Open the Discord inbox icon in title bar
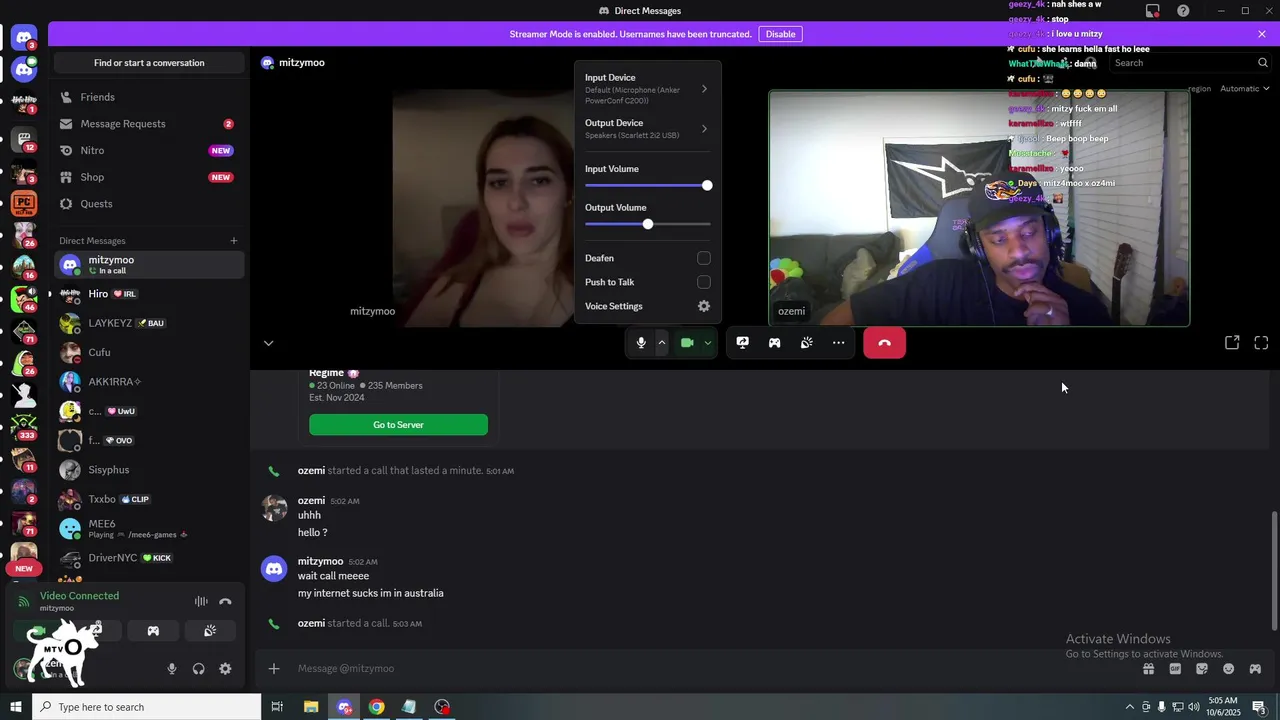Screen dimensions: 1280x720 coord(1153,11)
